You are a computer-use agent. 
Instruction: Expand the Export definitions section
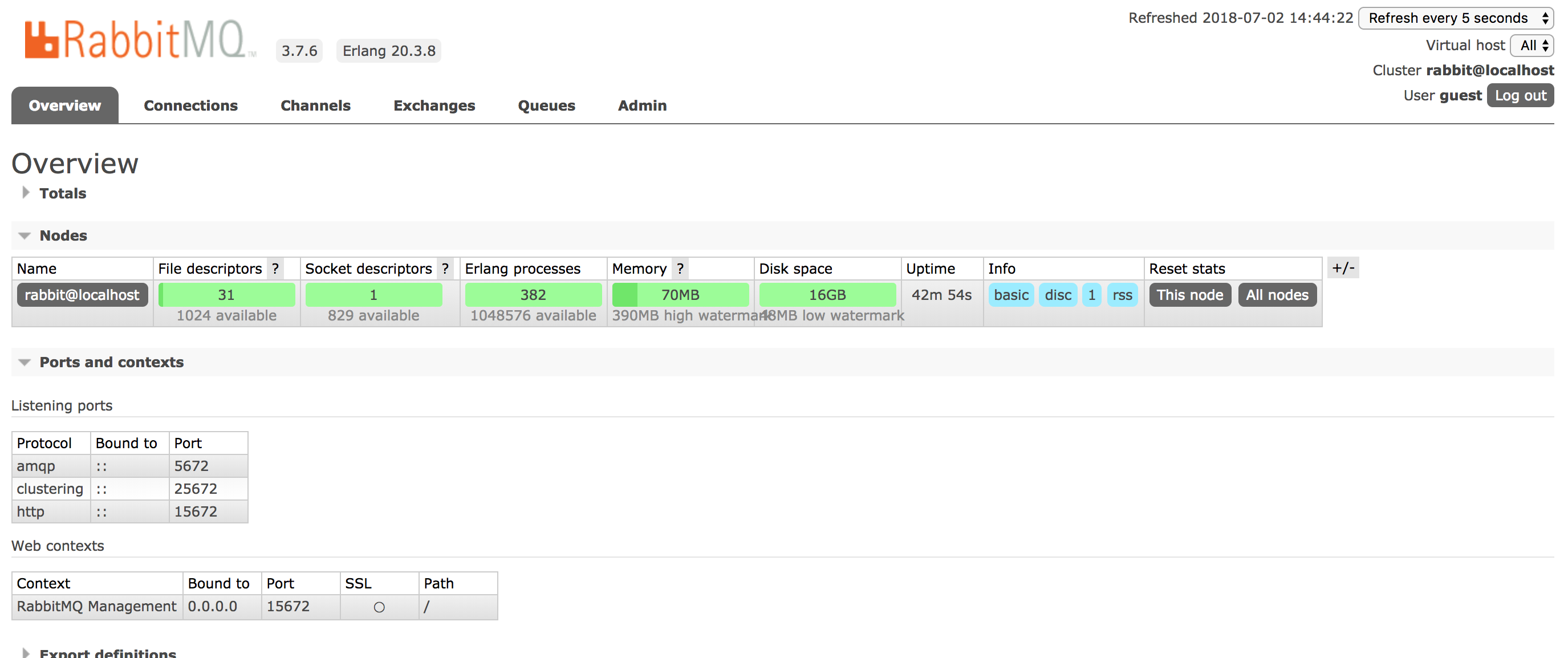click(x=107, y=652)
